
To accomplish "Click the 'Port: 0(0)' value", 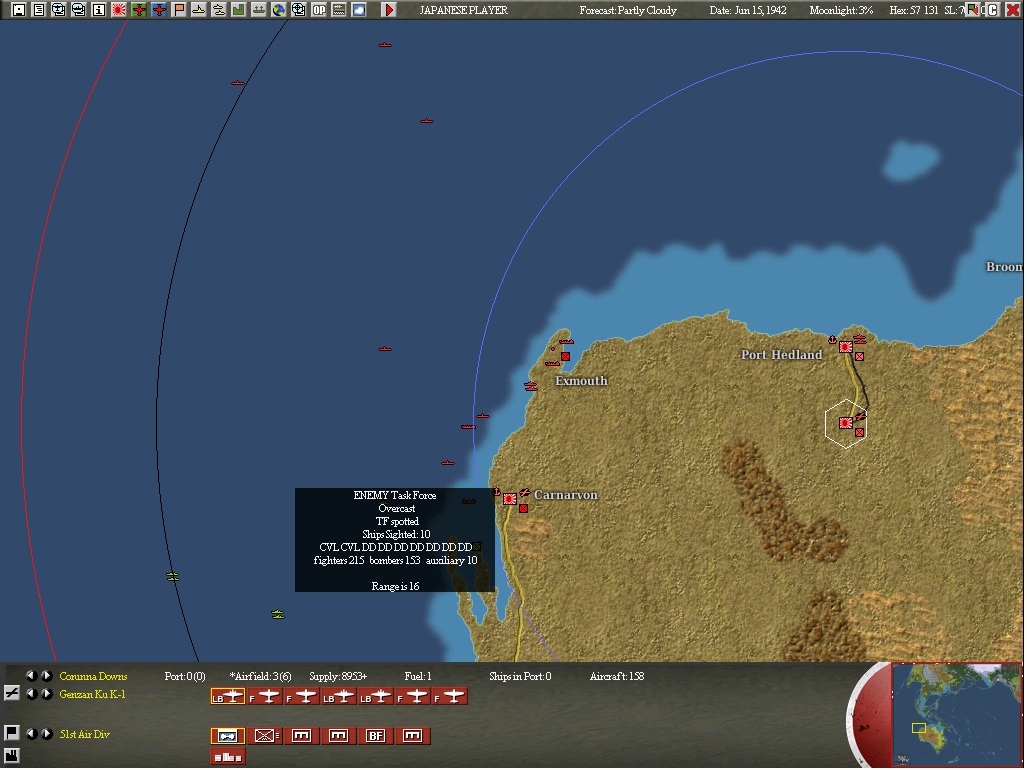I will click(x=185, y=676).
